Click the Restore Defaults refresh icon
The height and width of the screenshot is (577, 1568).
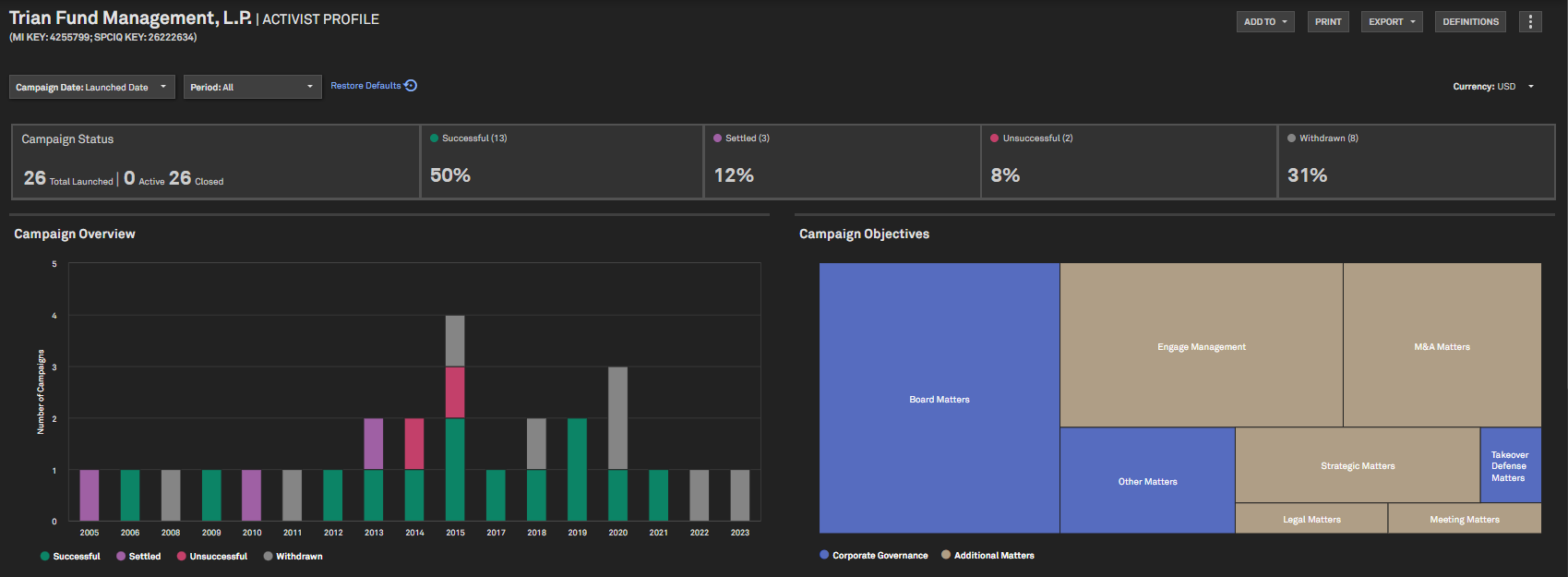pyautogui.click(x=412, y=86)
